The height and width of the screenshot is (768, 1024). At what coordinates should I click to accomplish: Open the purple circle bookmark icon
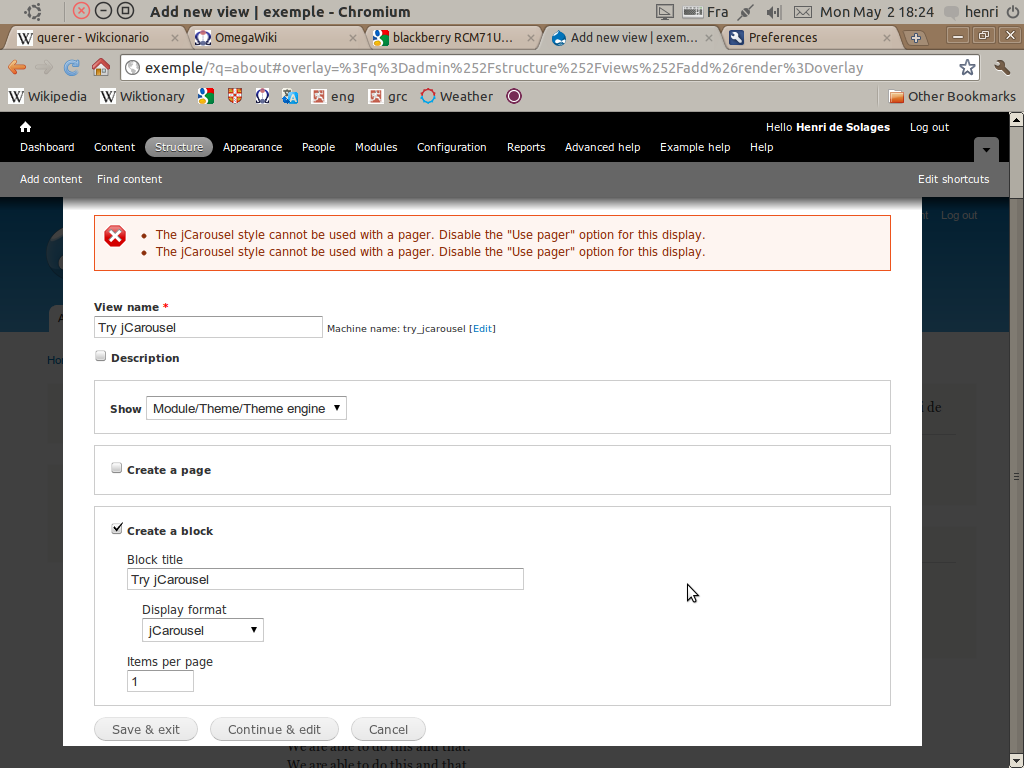[514, 97]
